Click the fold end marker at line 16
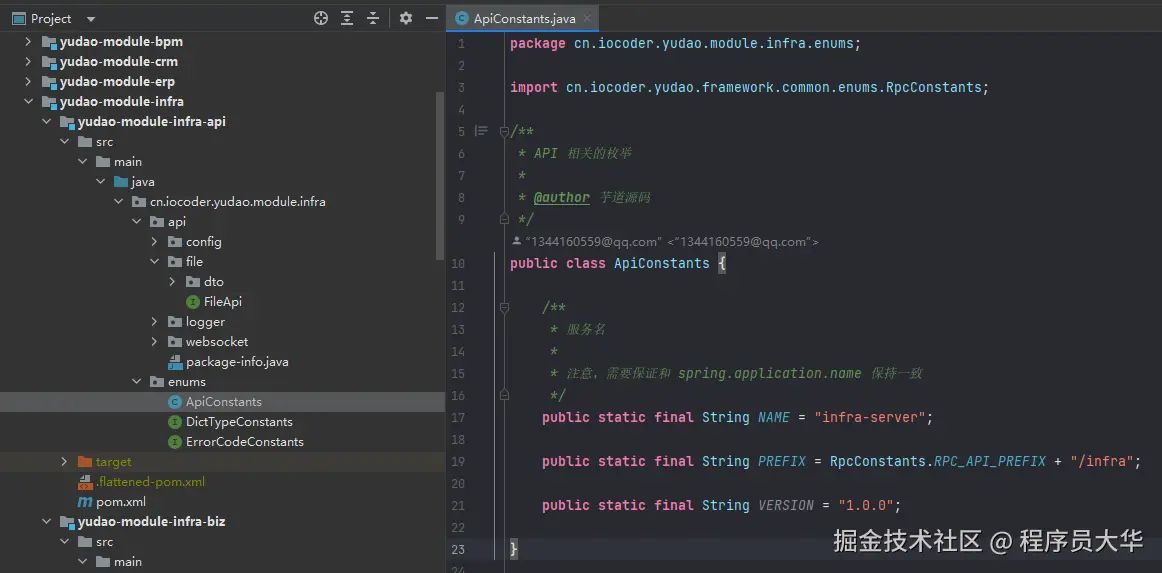This screenshot has width=1162, height=573. point(504,395)
